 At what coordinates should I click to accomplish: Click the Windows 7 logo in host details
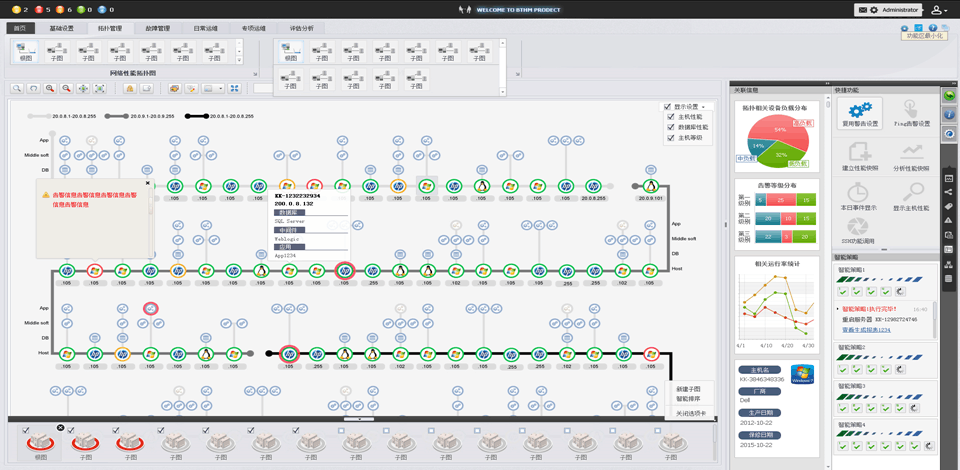[802, 375]
